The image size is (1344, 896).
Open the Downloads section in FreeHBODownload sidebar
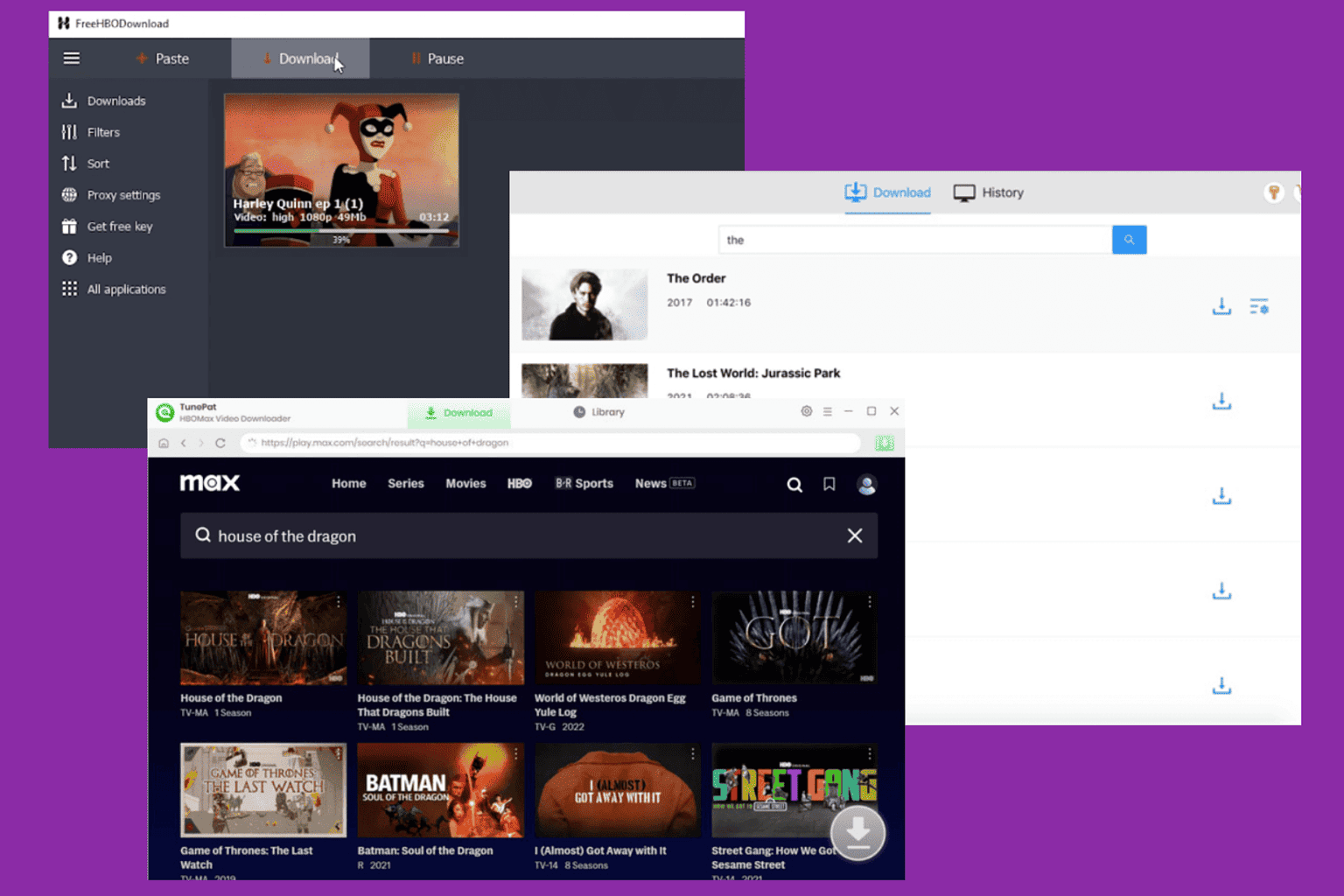tap(103, 101)
